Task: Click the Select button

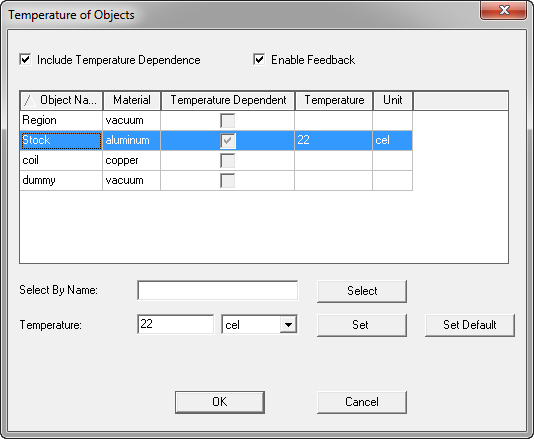Action: [x=362, y=291]
